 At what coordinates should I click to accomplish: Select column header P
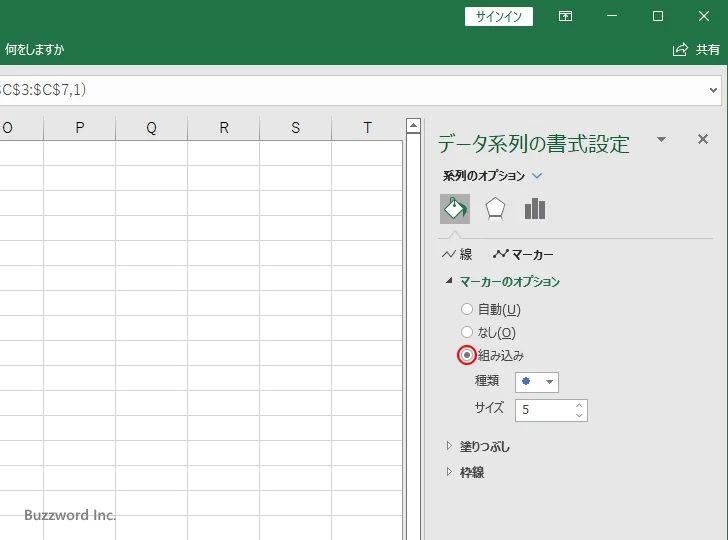click(79, 127)
